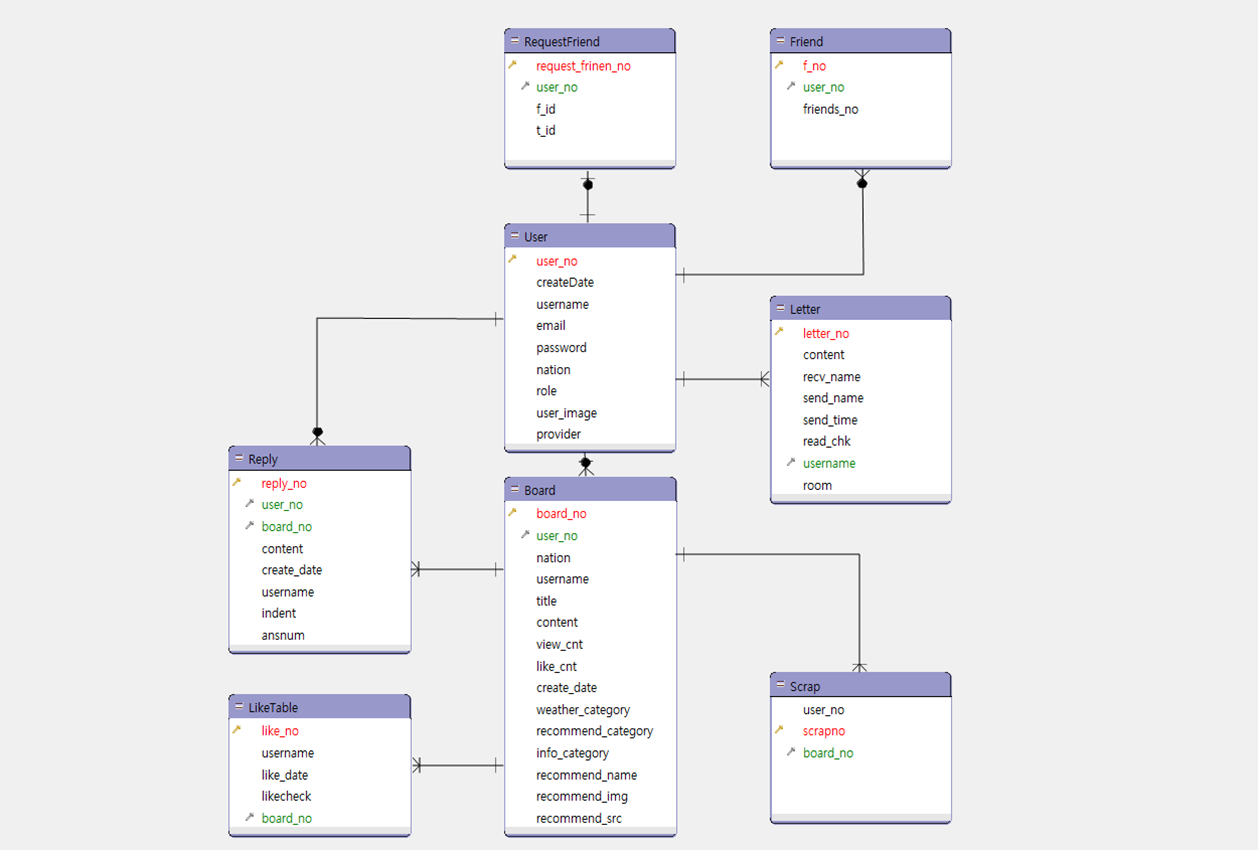Click the primary key icon beside letter_no
Screen dimensions: 1258x850
(x=779, y=332)
